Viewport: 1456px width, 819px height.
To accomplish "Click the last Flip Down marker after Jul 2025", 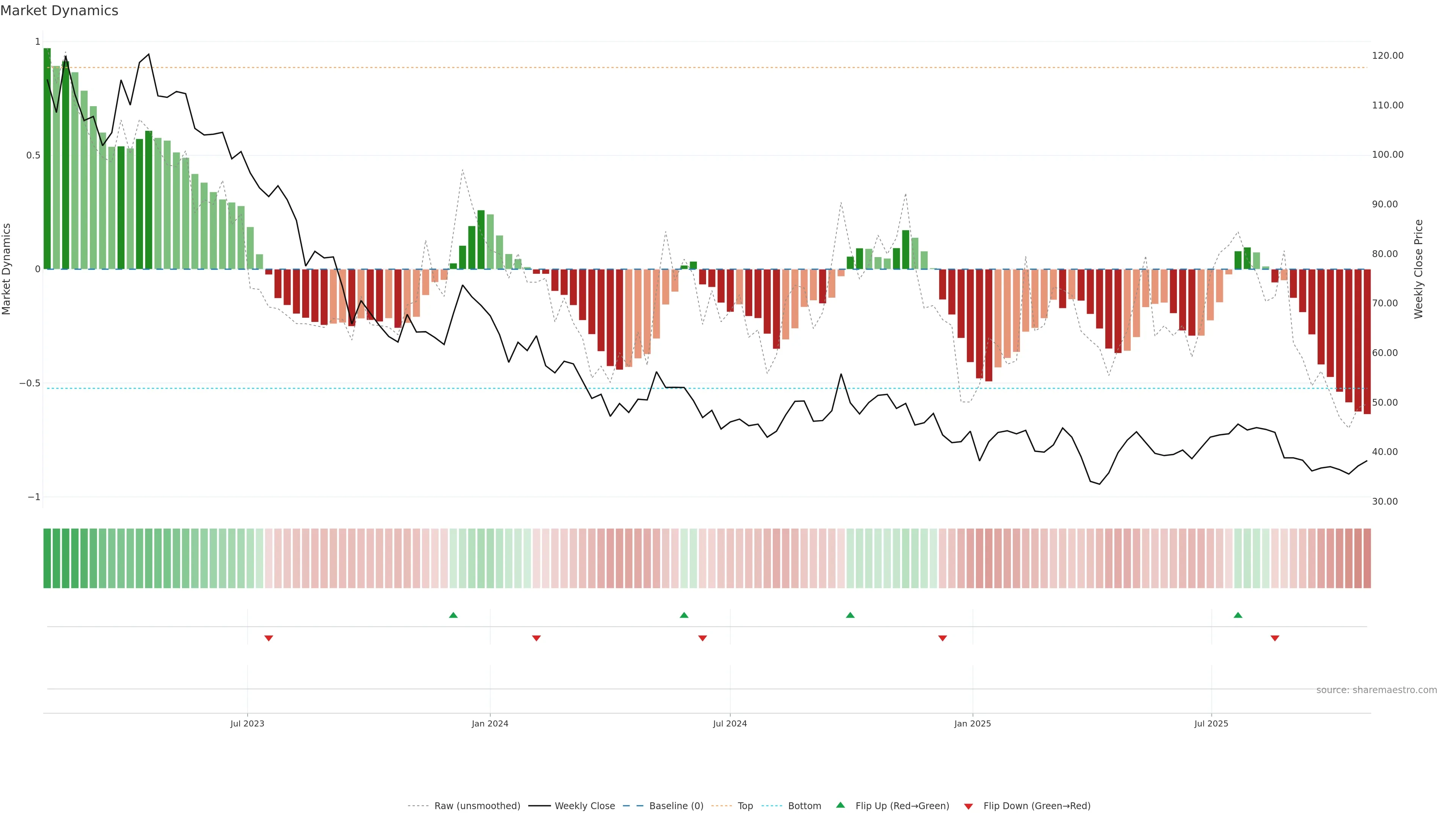I will point(1274,638).
